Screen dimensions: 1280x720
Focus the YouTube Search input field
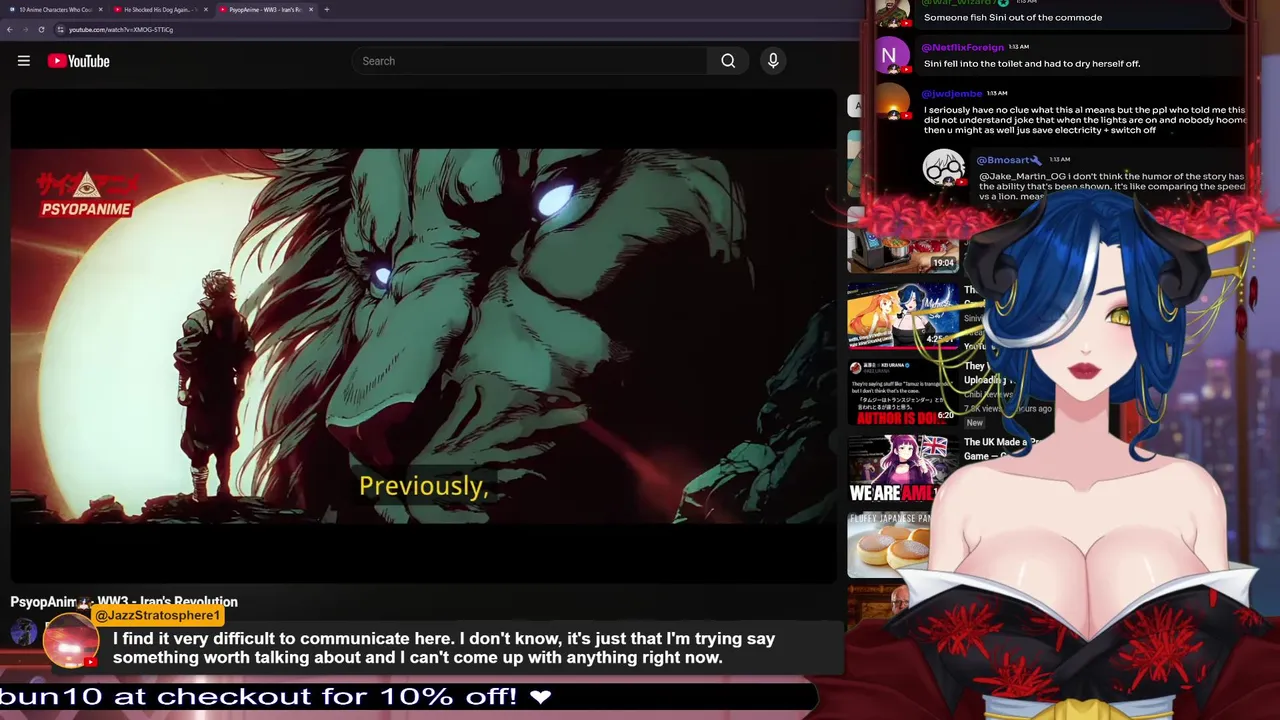click(530, 61)
